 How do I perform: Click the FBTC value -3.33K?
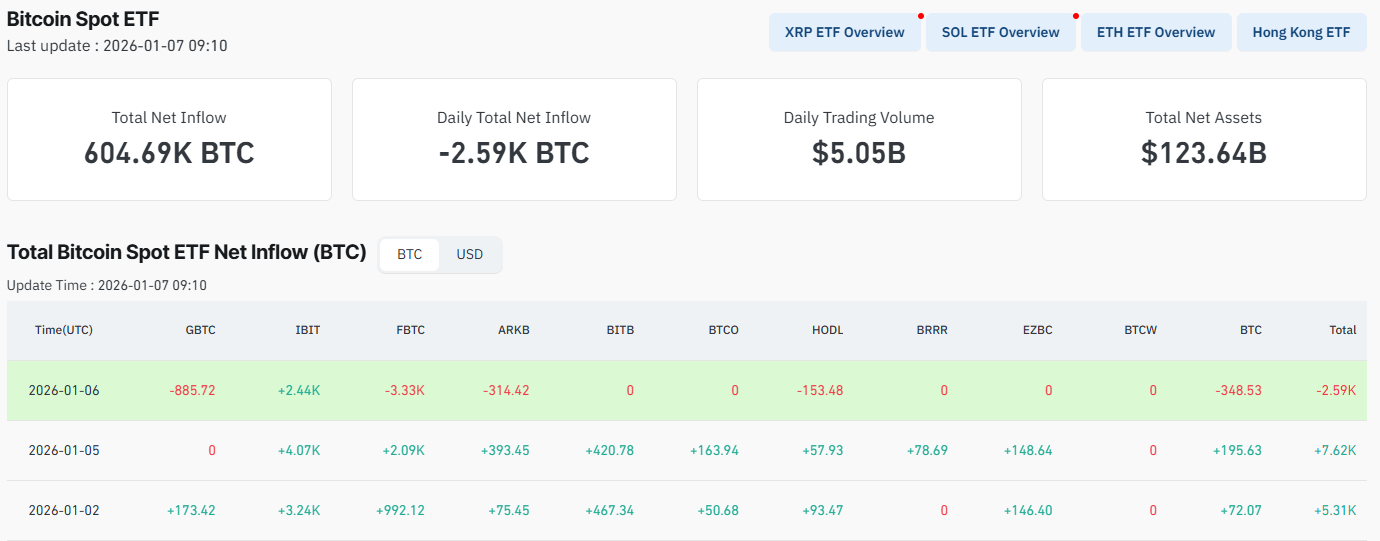click(x=404, y=390)
